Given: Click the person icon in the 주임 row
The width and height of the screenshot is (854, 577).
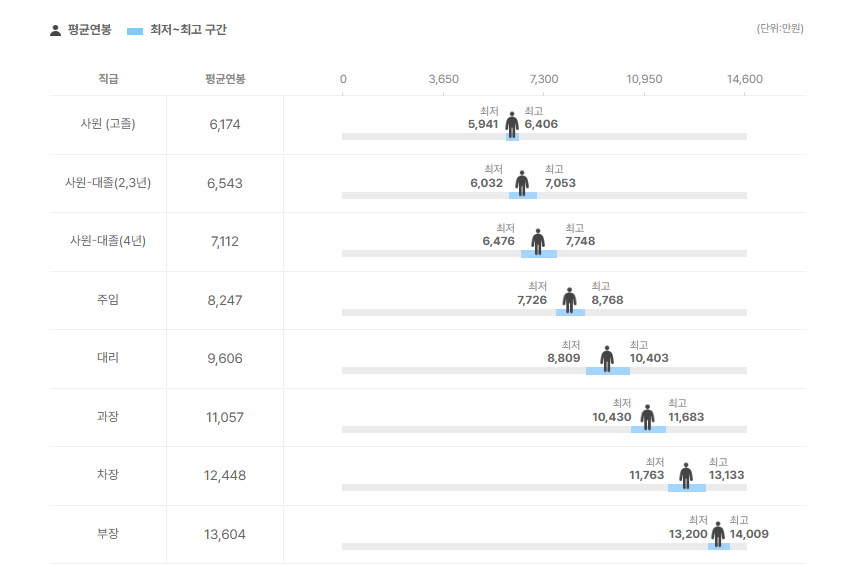Looking at the screenshot, I should 569,300.
